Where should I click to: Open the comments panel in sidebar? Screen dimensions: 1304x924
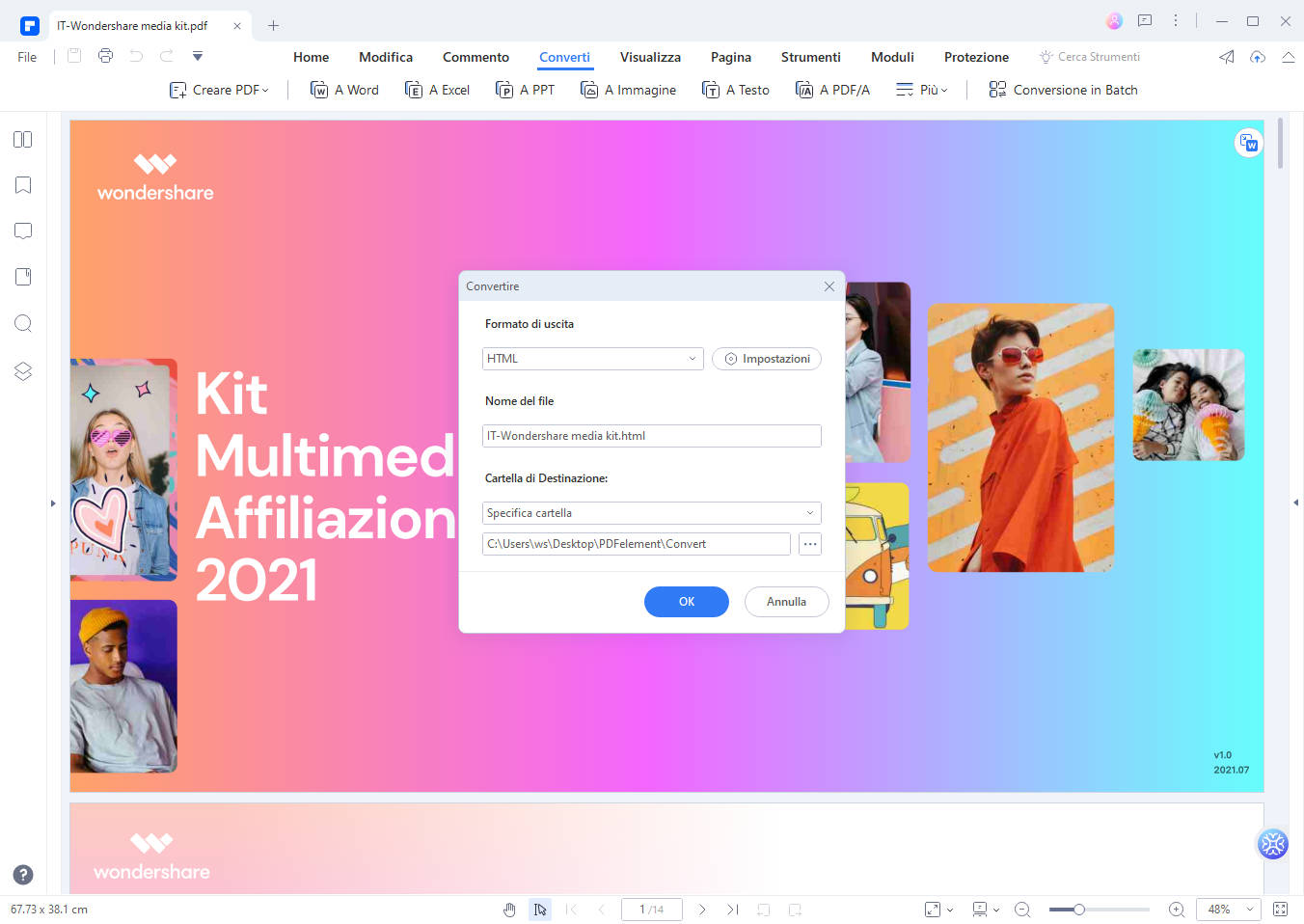pos(23,231)
